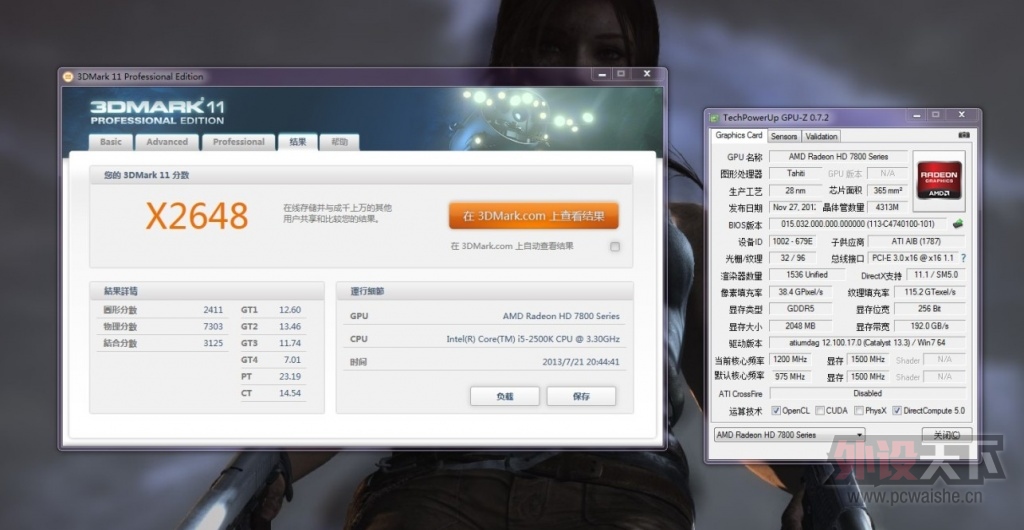Viewport: 1024px width, 530px height.
Task: Click the GT4 result 7.01
Action: click(292, 360)
